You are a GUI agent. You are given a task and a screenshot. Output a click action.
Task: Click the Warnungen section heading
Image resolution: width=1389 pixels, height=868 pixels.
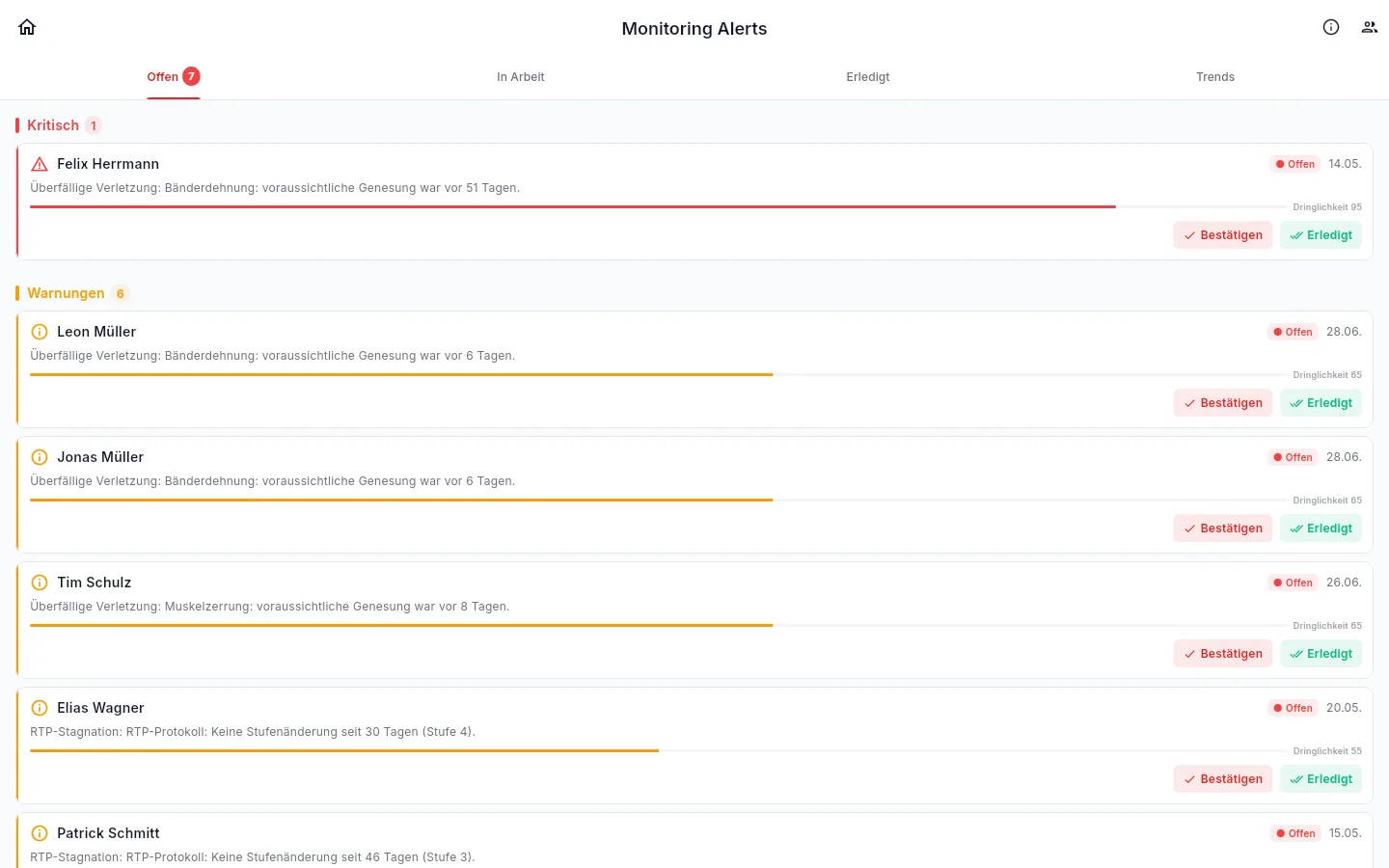click(x=66, y=293)
